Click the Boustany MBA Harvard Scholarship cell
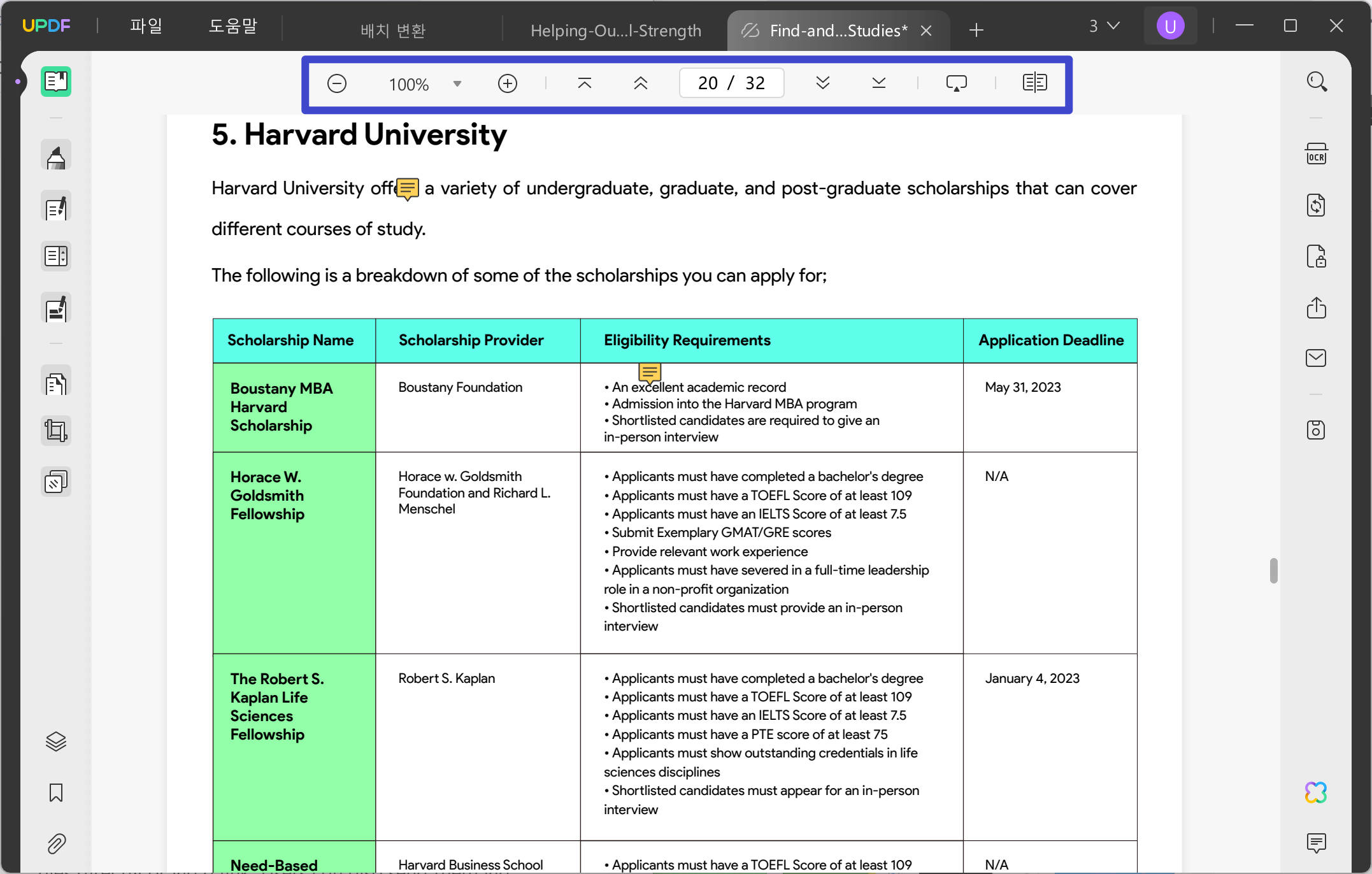 [x=294, y=408]
